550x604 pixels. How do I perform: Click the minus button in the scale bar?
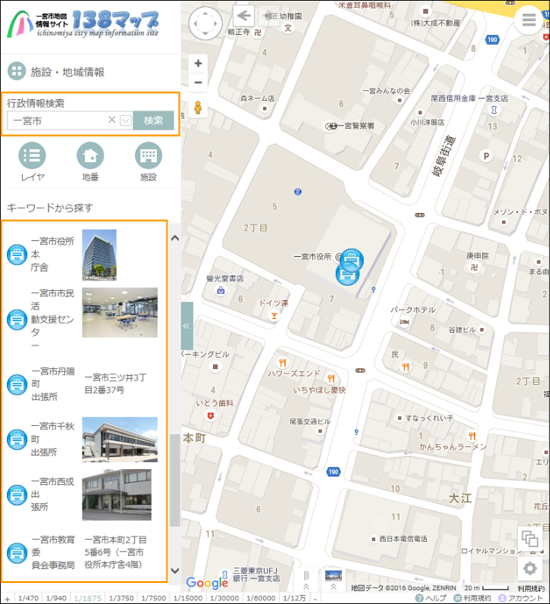point(315,599)
